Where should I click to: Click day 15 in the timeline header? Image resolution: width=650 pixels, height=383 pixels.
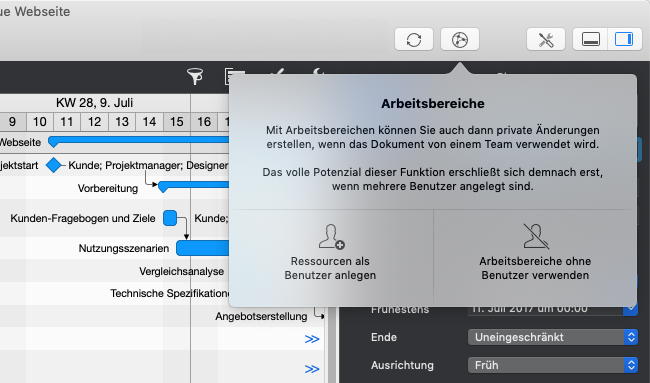(177, 121)
